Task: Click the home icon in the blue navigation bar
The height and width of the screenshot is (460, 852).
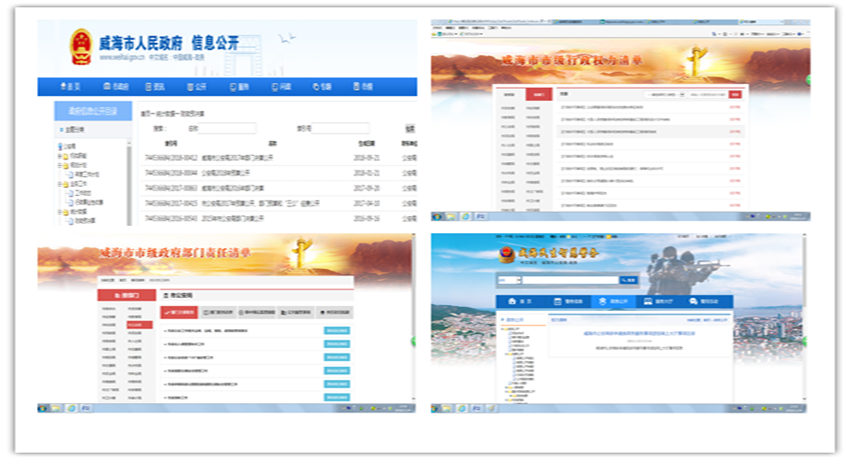Action: coord(66,87)
